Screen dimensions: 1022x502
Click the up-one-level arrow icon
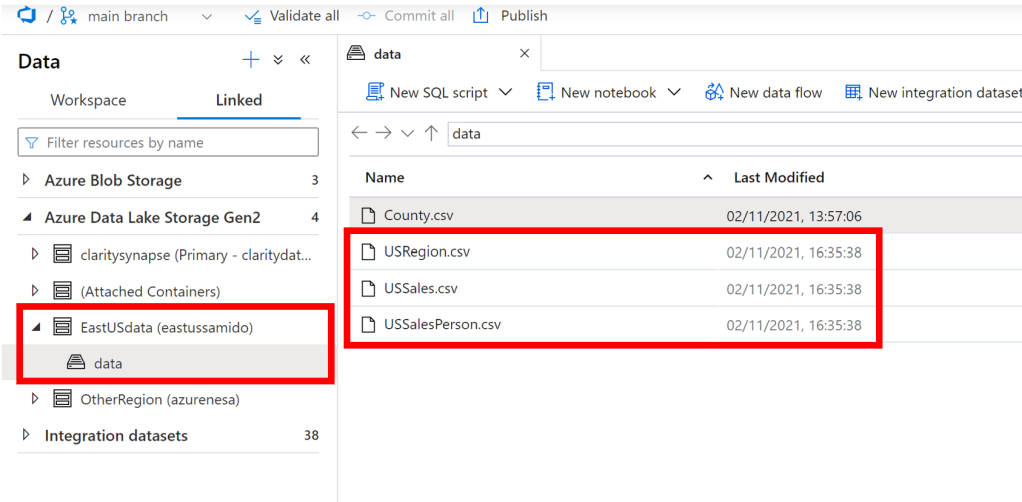pyautogui.click(x=431, y=133)
